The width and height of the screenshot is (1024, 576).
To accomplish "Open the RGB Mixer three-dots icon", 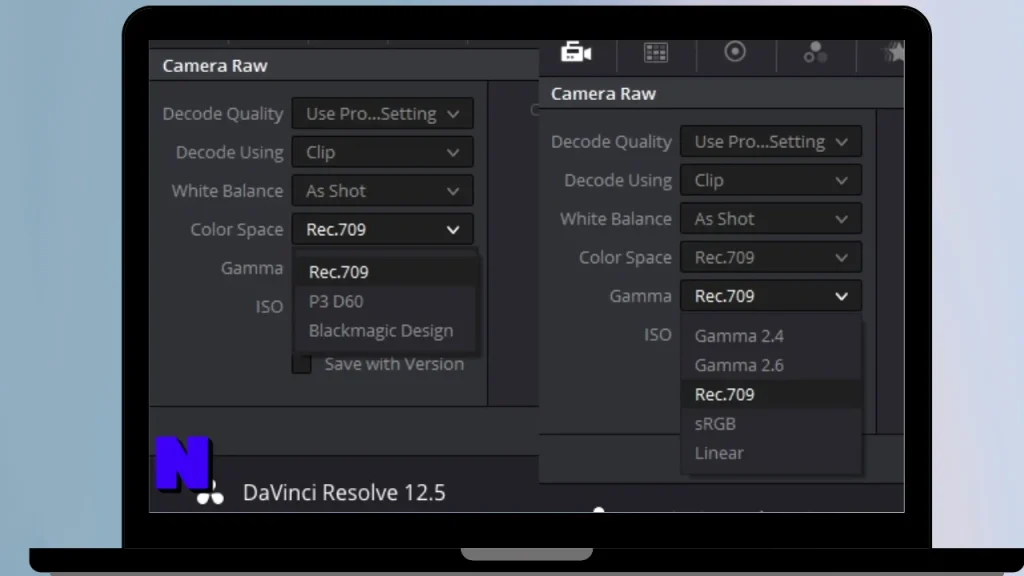I will tap(815, 52).
